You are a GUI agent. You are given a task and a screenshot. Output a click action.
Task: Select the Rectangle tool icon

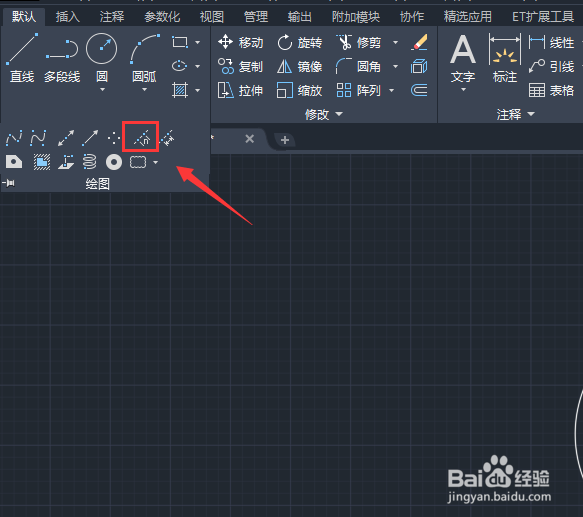coord(180,42)
